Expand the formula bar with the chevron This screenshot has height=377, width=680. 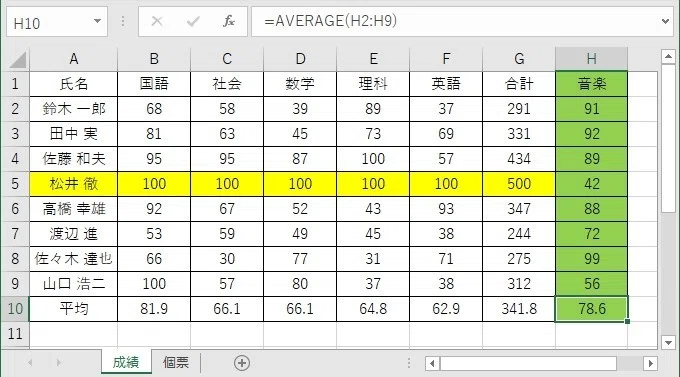[665, 21]
